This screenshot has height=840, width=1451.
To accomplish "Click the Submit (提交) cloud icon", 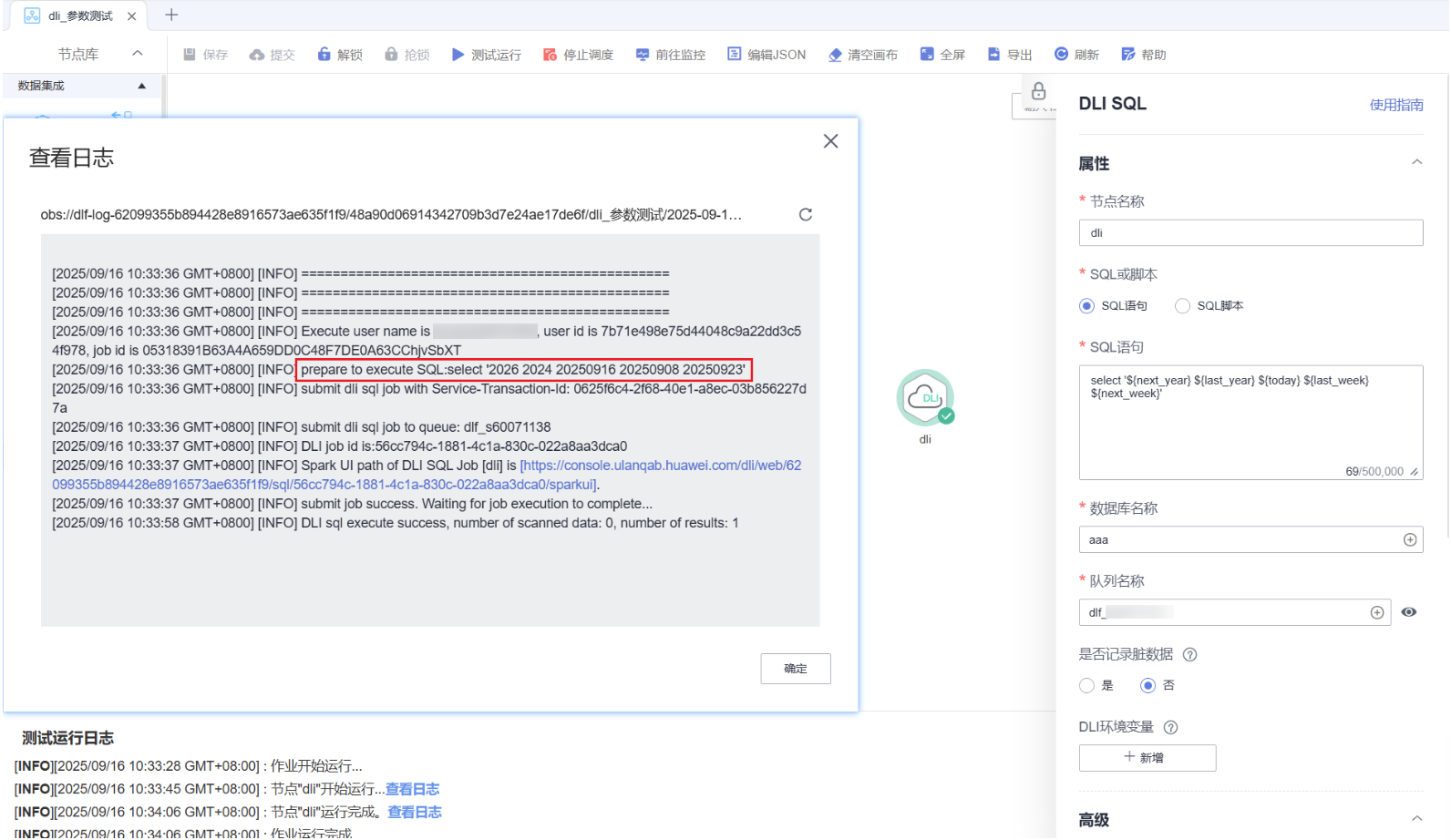I will (257, 55).
